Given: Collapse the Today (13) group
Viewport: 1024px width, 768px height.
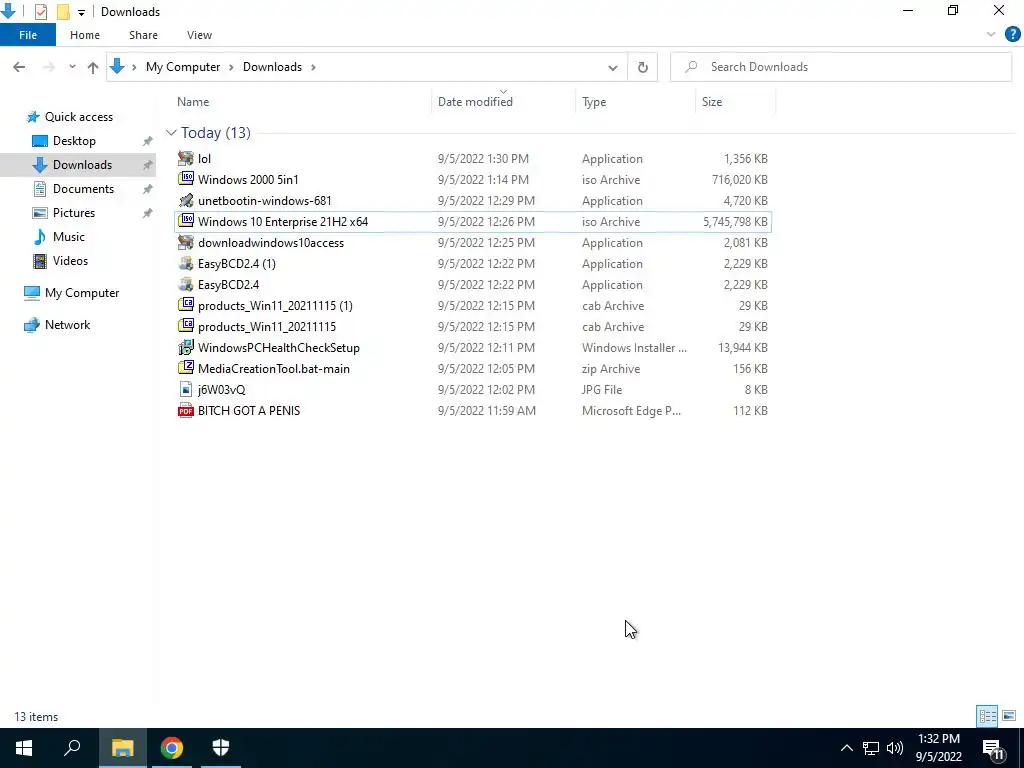Looking at the screenshot, I should pos(171,133).
